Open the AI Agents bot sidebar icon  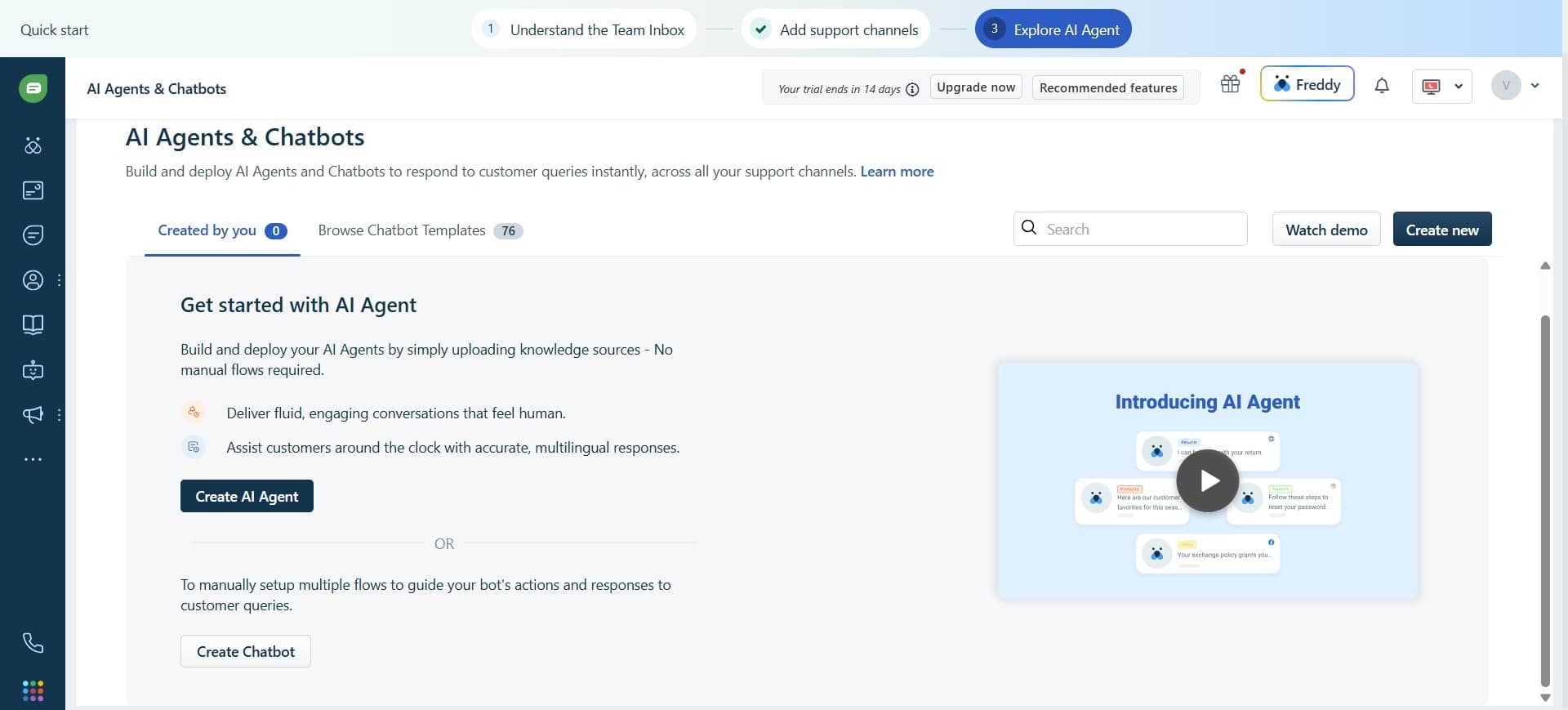click(x=33, y=370)
